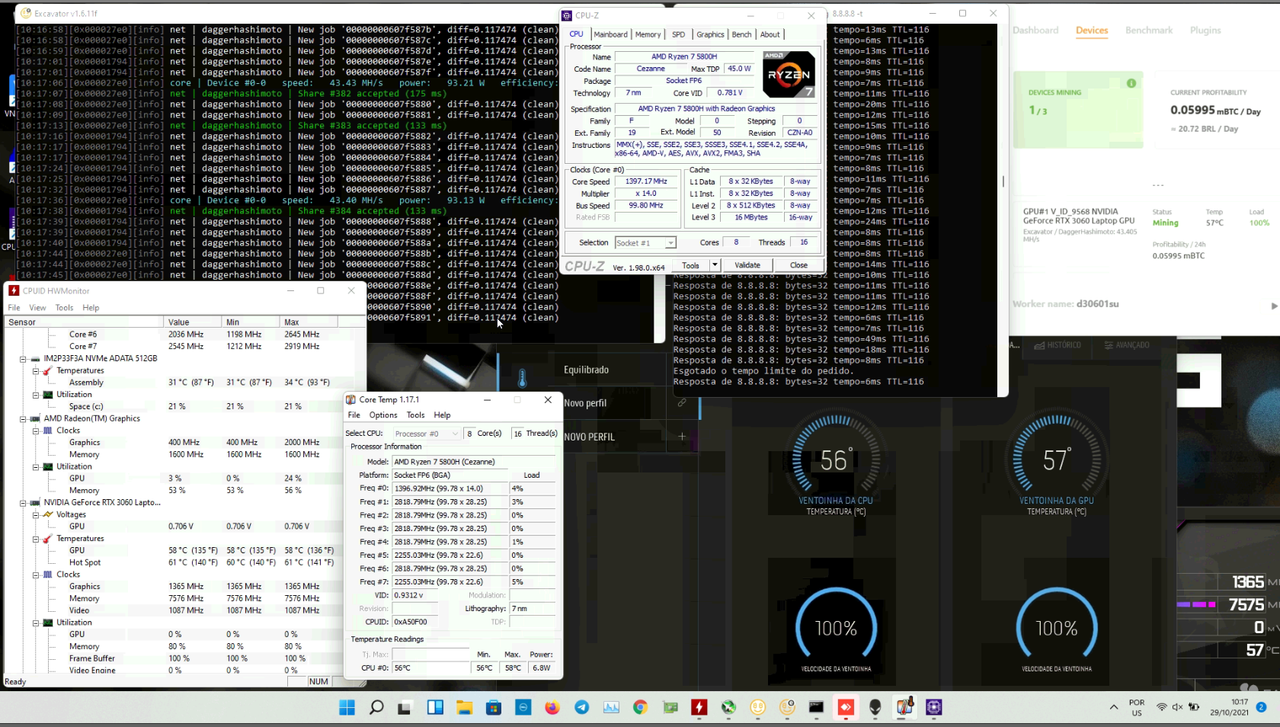Switch to the Memory tab in CPU-Z
1280x727 pixels.
pos(648,34)
